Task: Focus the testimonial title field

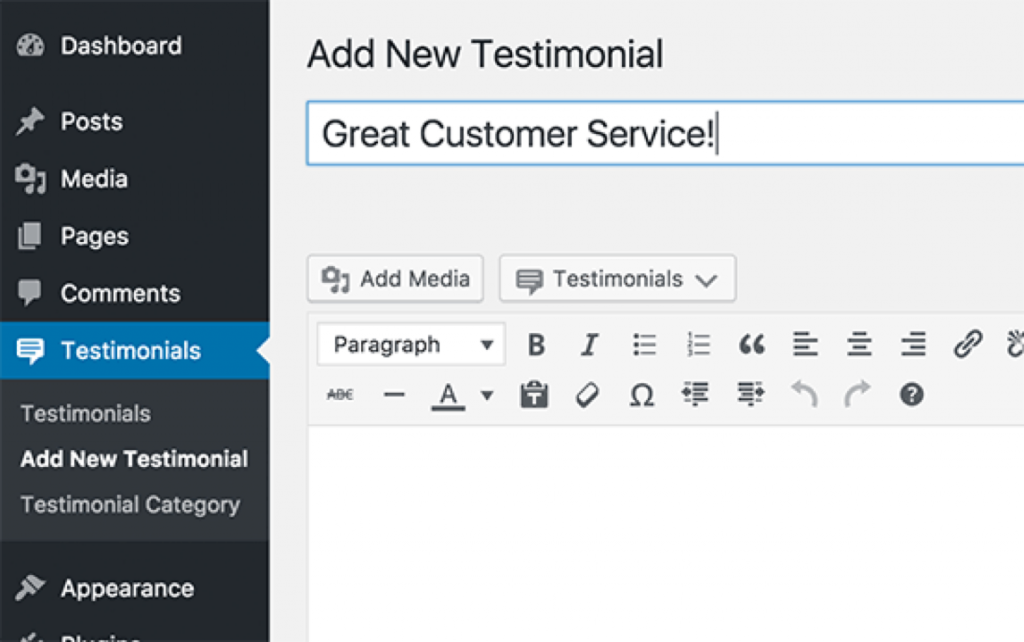Action: (x=665, y=134)
